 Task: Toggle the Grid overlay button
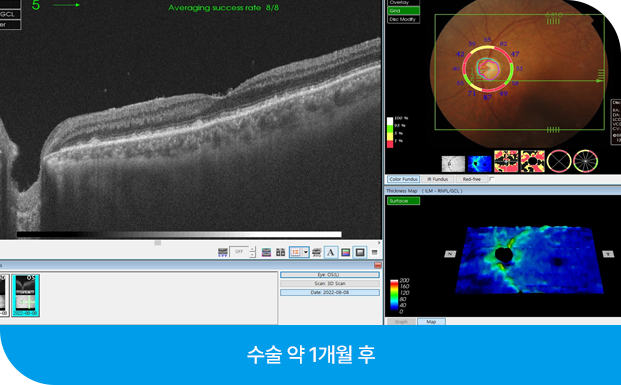tap(403, 11)
